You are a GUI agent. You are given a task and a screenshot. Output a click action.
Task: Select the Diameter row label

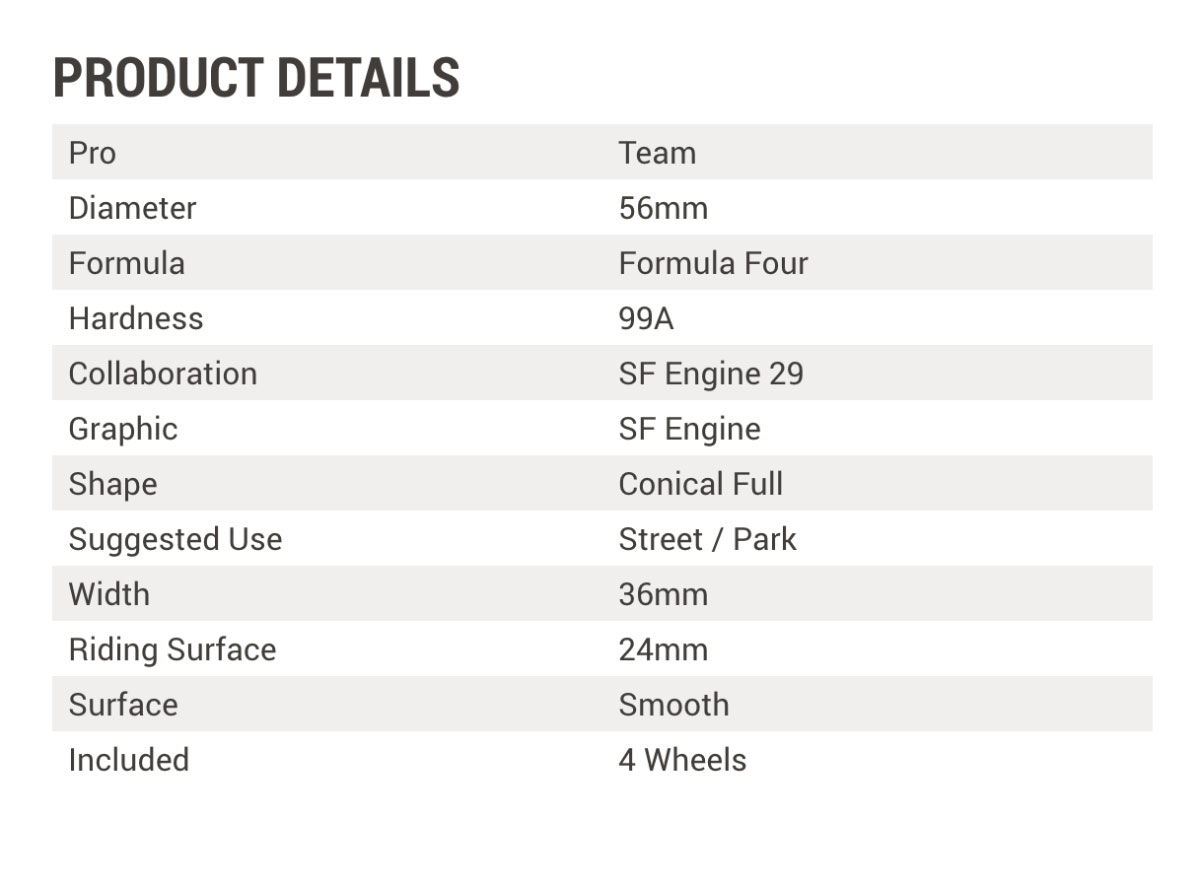132,208
